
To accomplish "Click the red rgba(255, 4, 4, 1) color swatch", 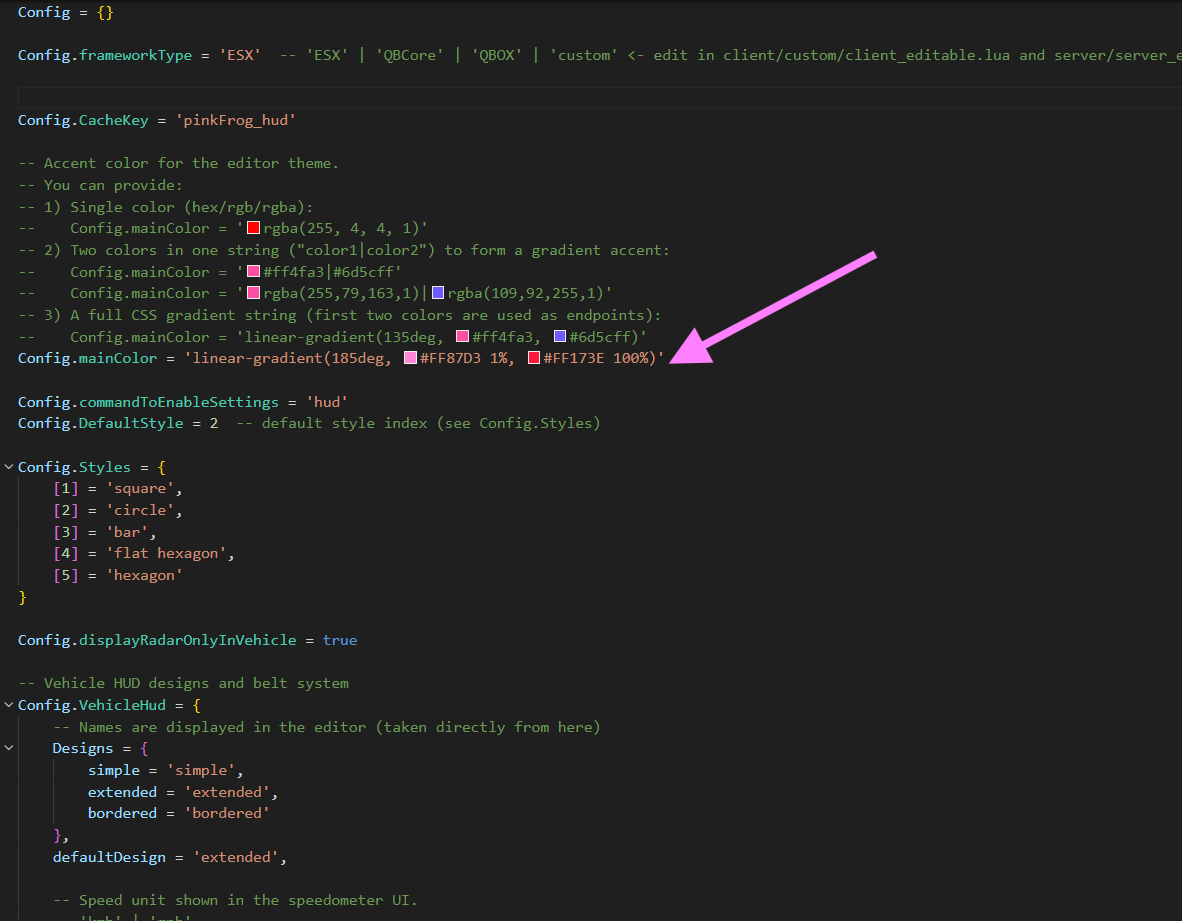I will tap(254, 228).
